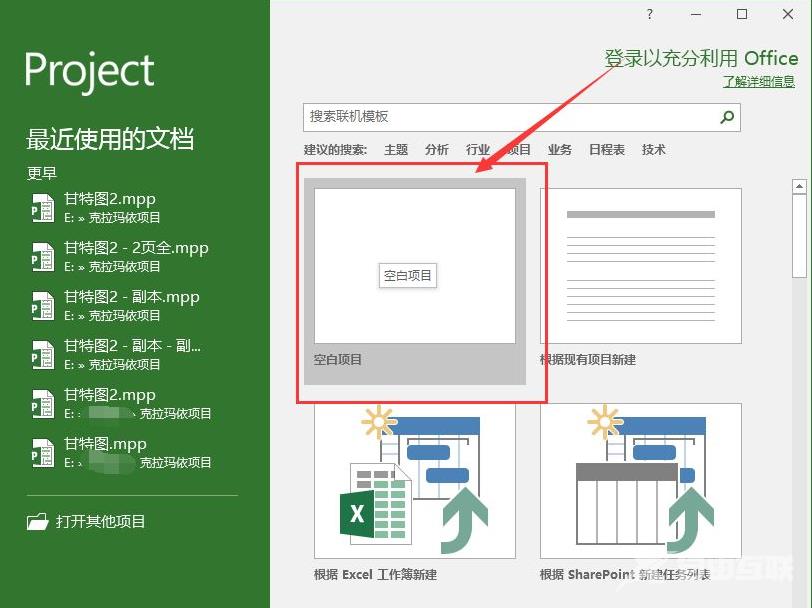The width and height of the screenshot is (812, 608).
Task: Click suggested search 业务
Action: pos(560,150)
